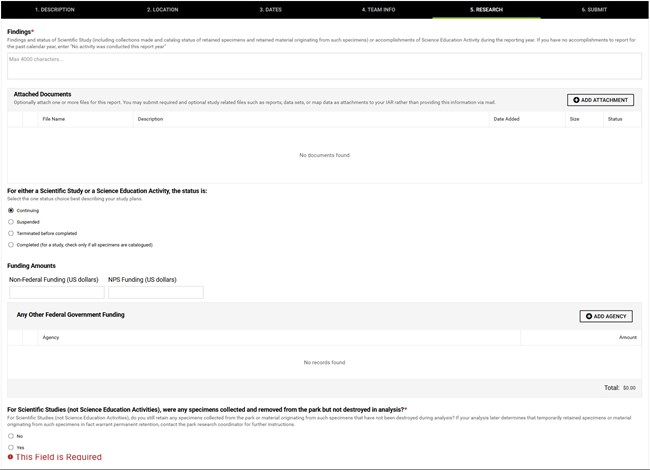Click the red error icon beside This Field is Required
This screenshot has height=470, width=650.
coord(10,457)
